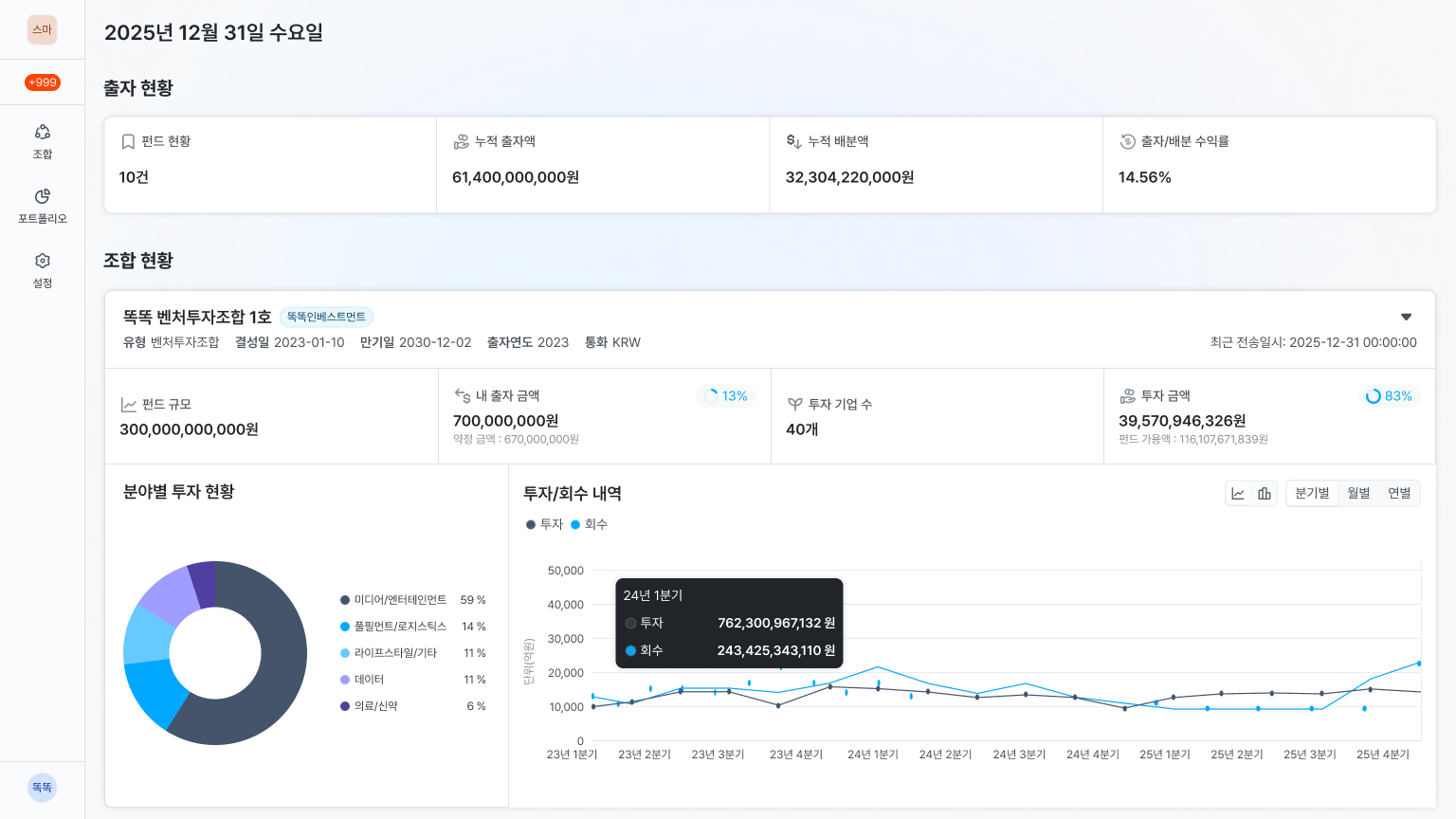Click the 분야별 투자 현황 heading
The height and width of the screenshot is (819, 1456).
pyautogui.click(x=179, y=492)
